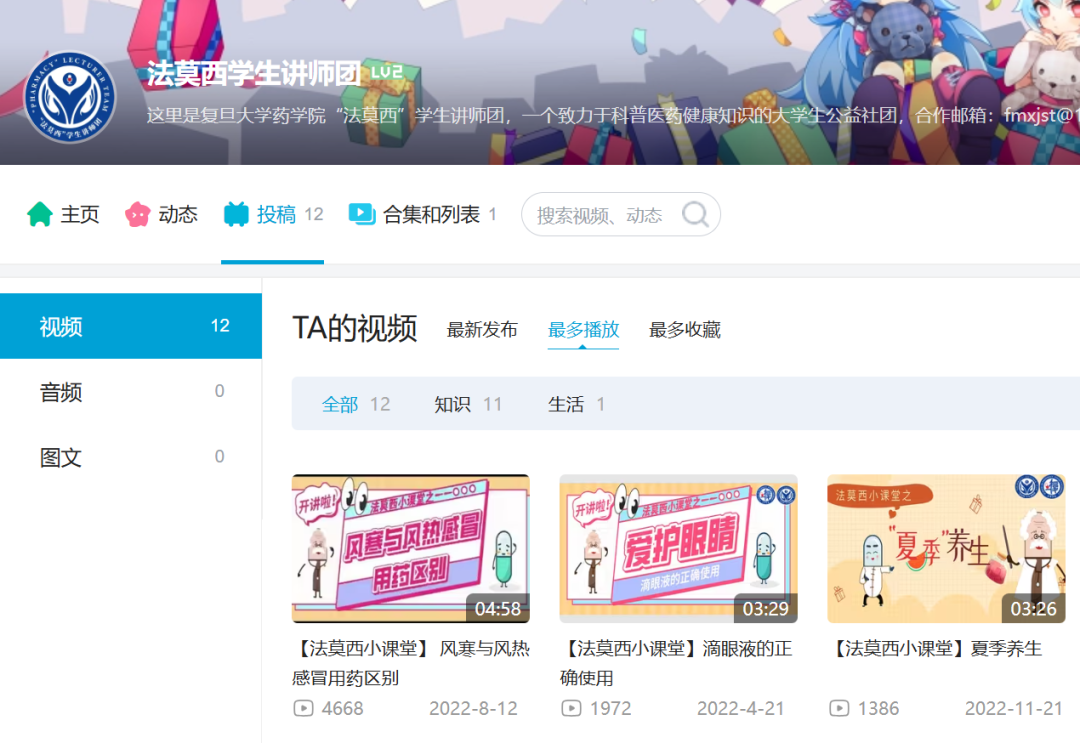1080x743 pixels.
Task: Open title link 滴眼液的正确使用
Action: pos(676,663)
